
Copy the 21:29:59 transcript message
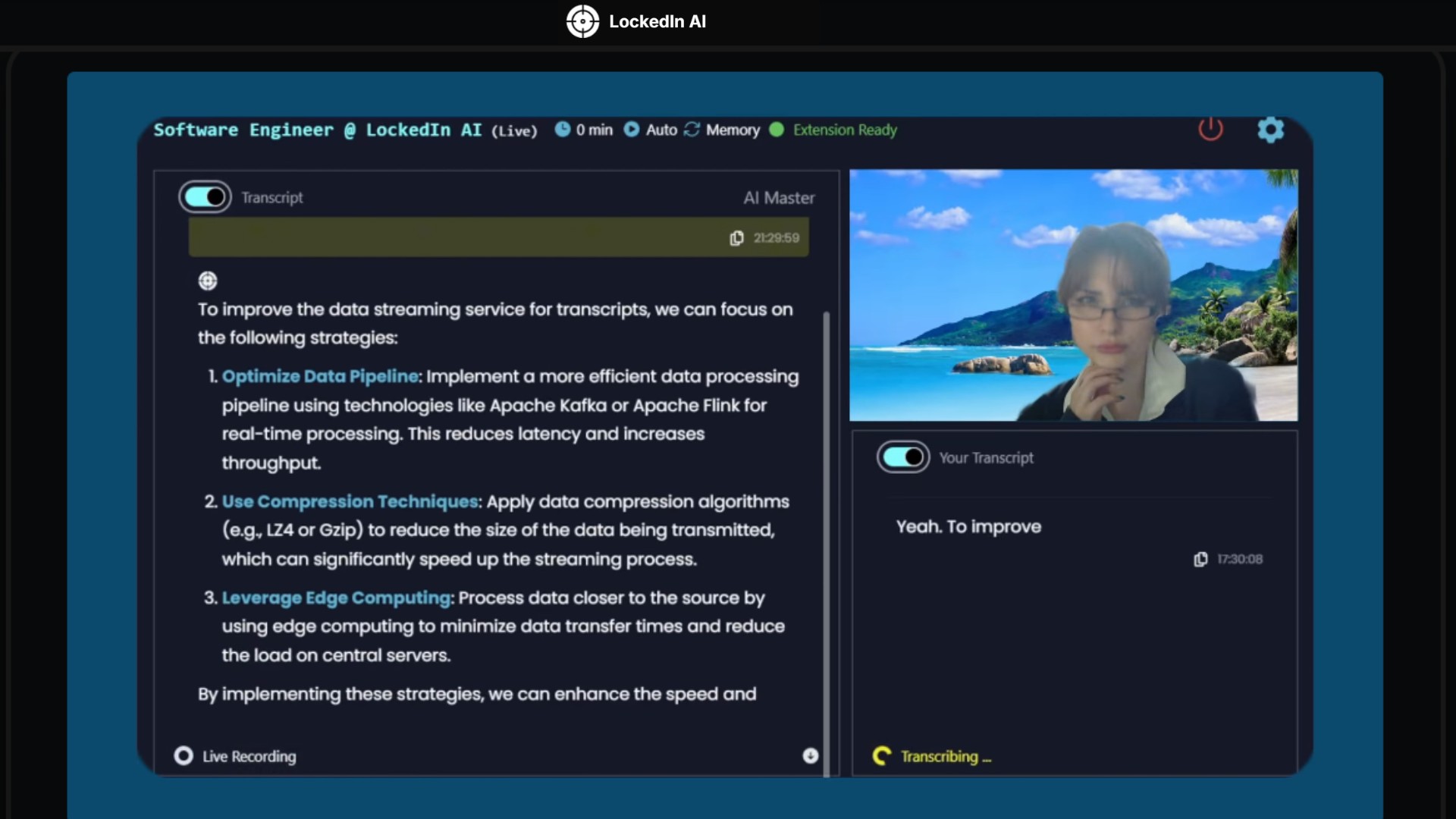pyautogui.click(x=736, y=238)
